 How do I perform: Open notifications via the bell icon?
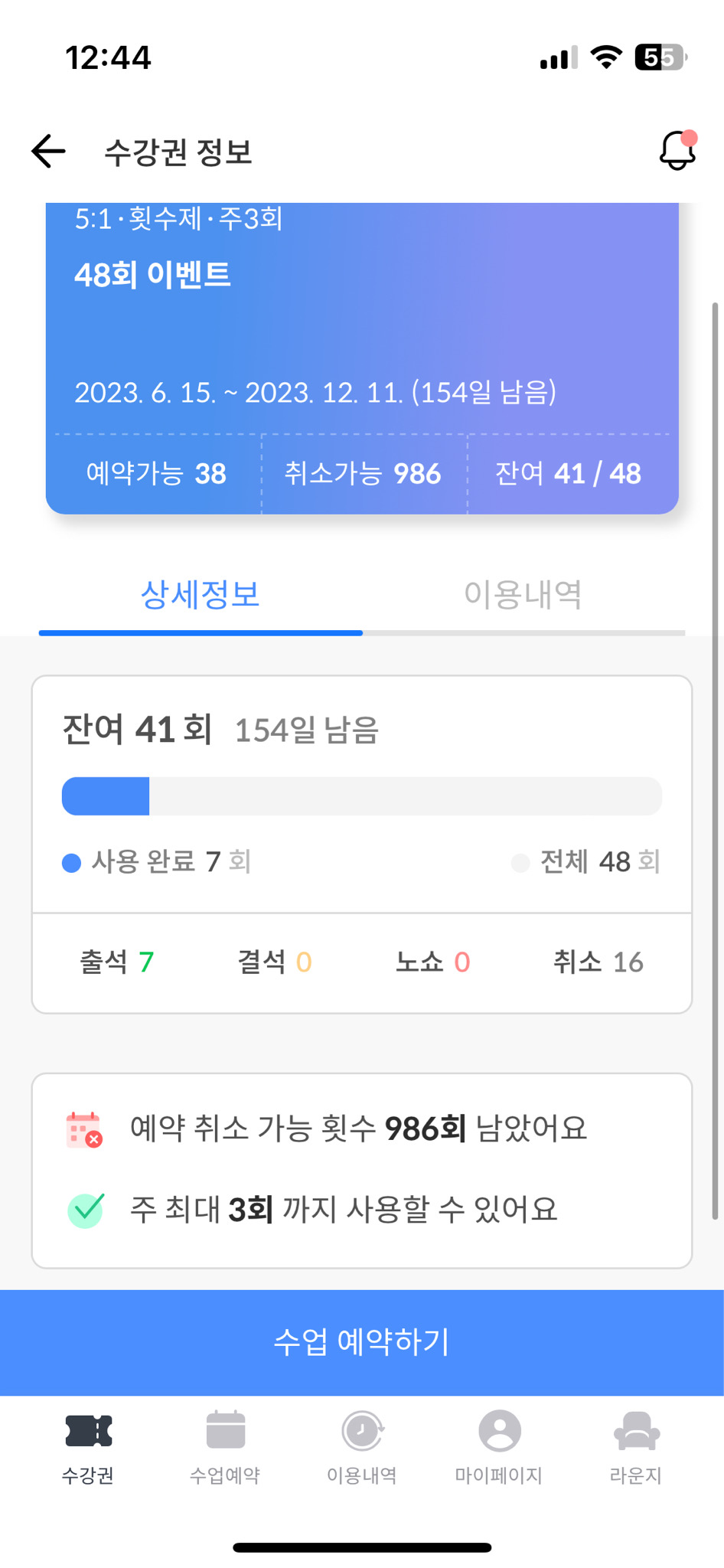click(x=677, y=151)
